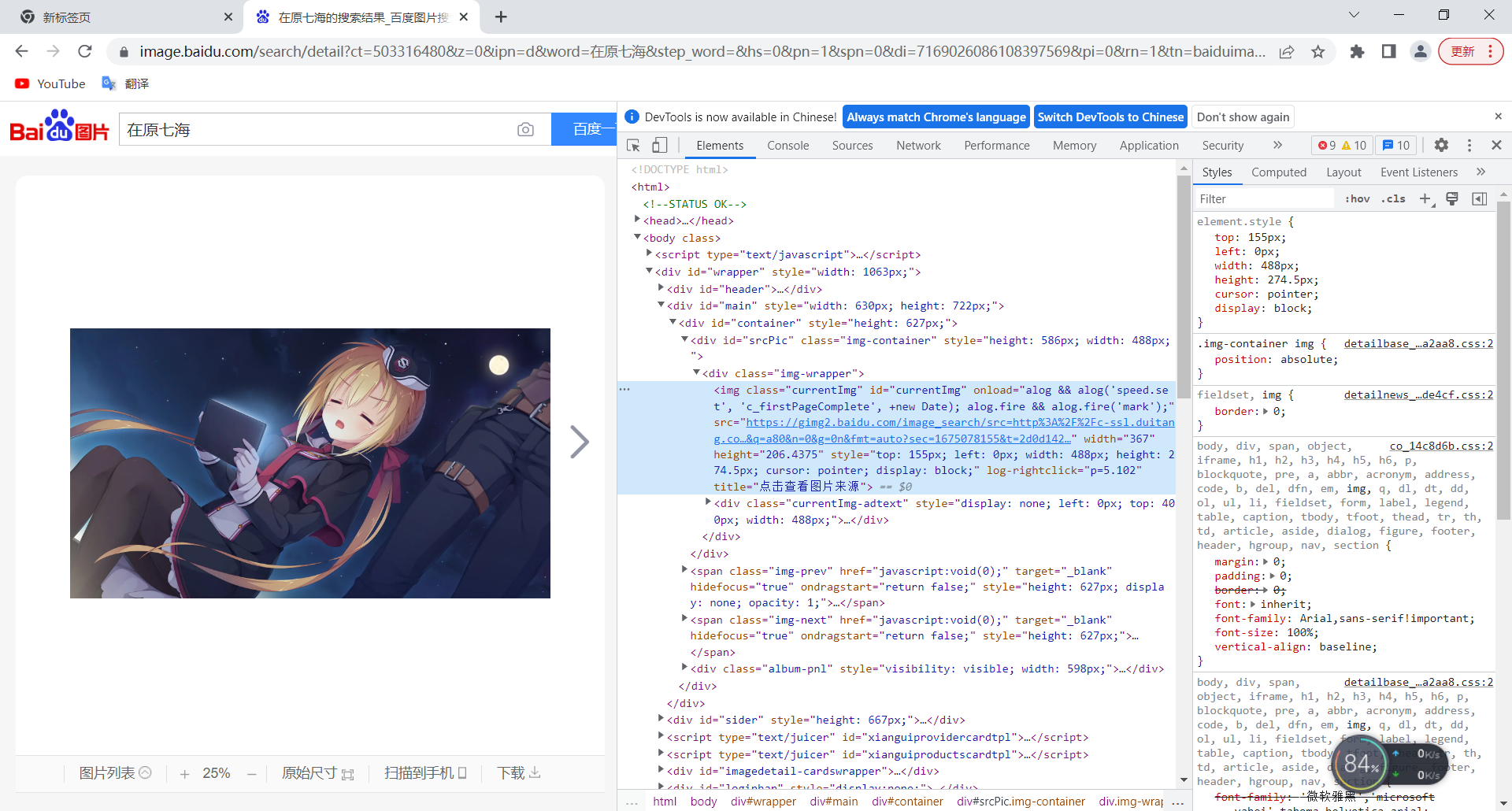The width and height of the screenshot is (1512, 811).
Task: Open the detailnews css source link
Action: tap(1418, 395)
